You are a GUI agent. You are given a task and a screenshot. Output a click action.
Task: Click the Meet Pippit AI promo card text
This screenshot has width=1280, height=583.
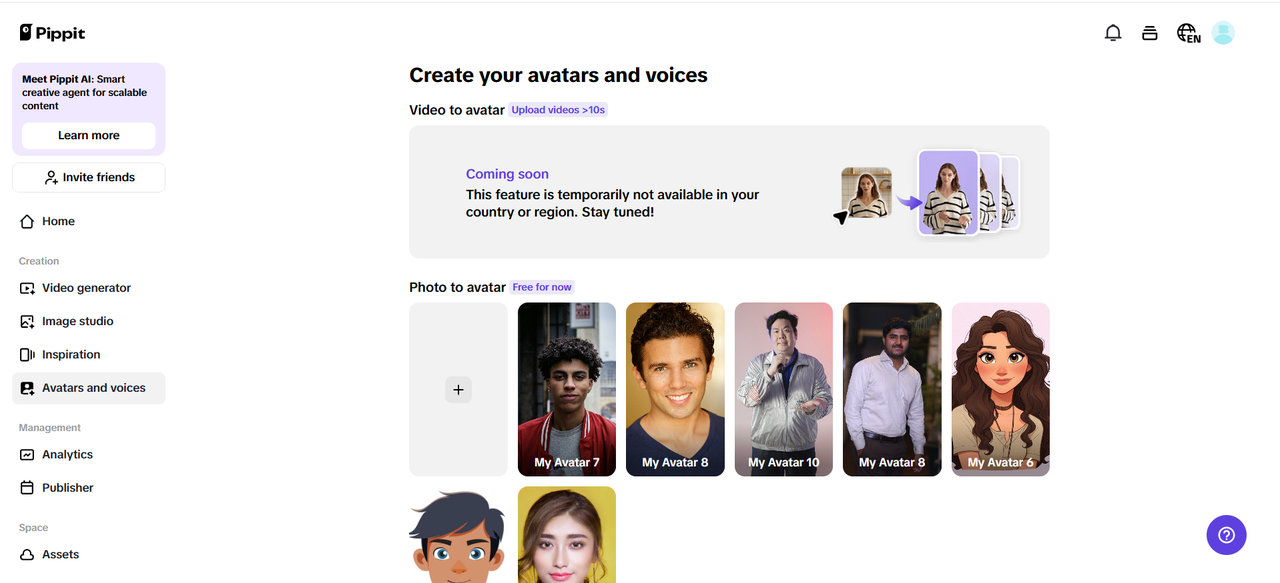coord(85,92)
